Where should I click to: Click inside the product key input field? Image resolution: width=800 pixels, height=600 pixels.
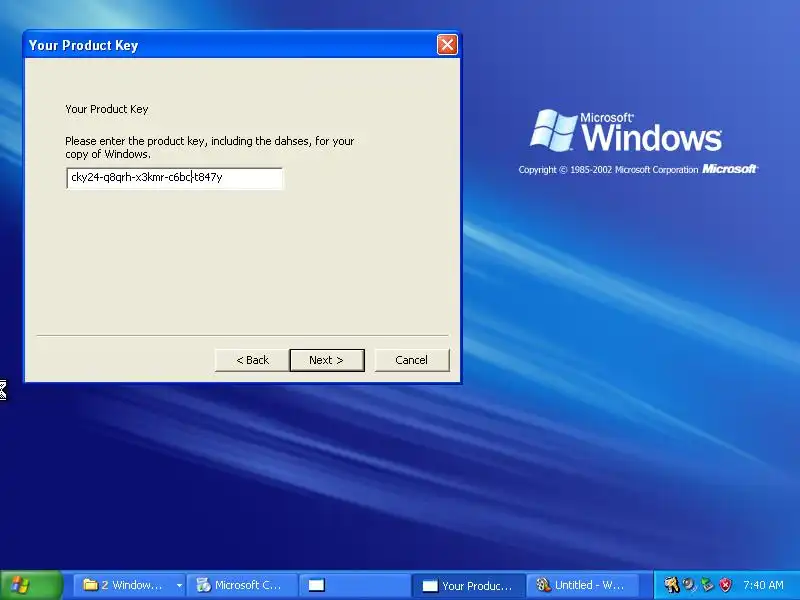click(174, 178)
